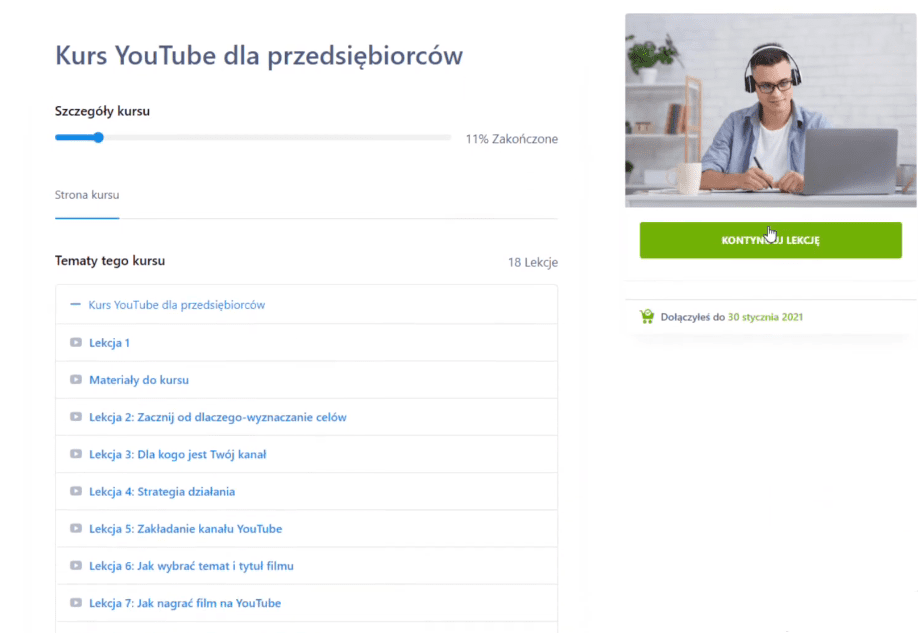
Task: Switch to the Strona kursu tab
Action: 87,195
